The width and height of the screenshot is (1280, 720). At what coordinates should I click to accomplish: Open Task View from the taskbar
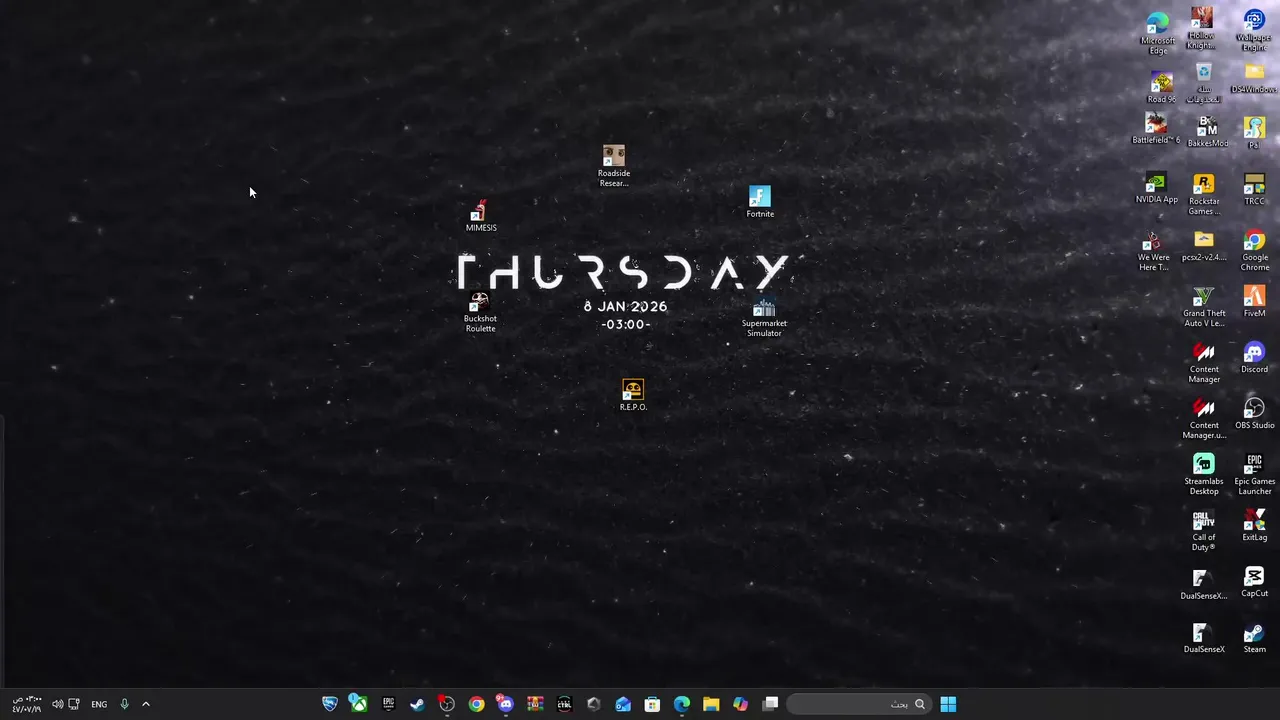(770, 704)
